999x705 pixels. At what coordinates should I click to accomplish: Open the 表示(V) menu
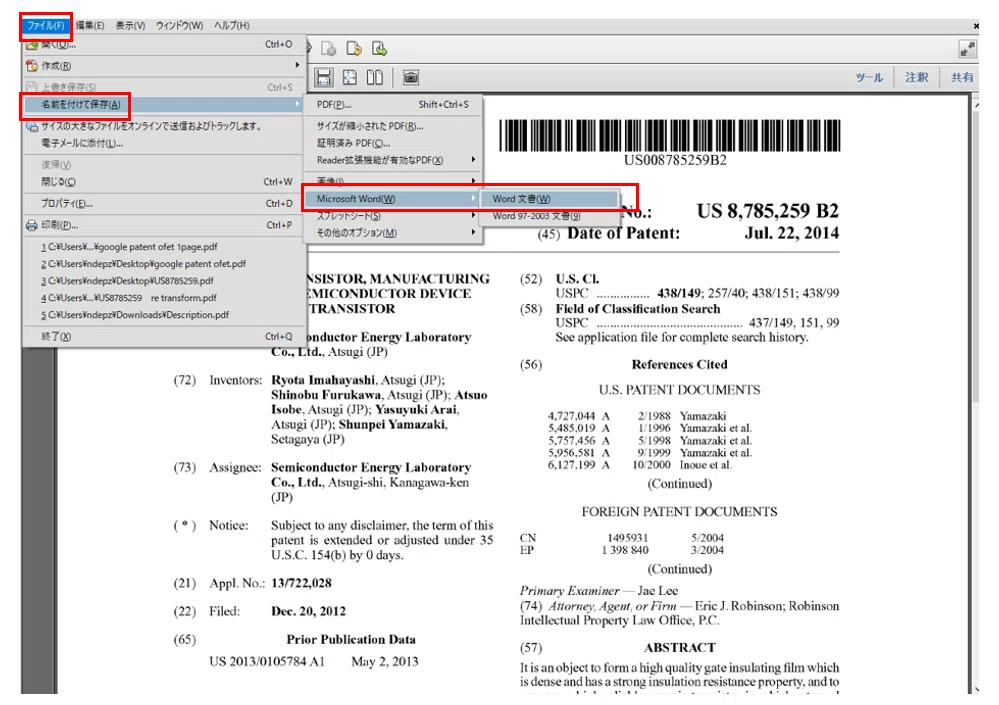pyautogui.click(x=130, y=25)
